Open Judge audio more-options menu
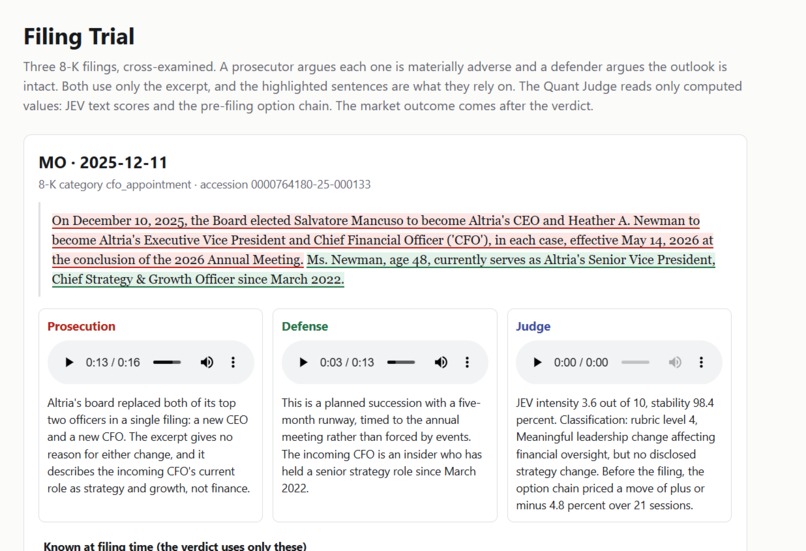This screenshot has width=806, height=551. click(701, 362)
